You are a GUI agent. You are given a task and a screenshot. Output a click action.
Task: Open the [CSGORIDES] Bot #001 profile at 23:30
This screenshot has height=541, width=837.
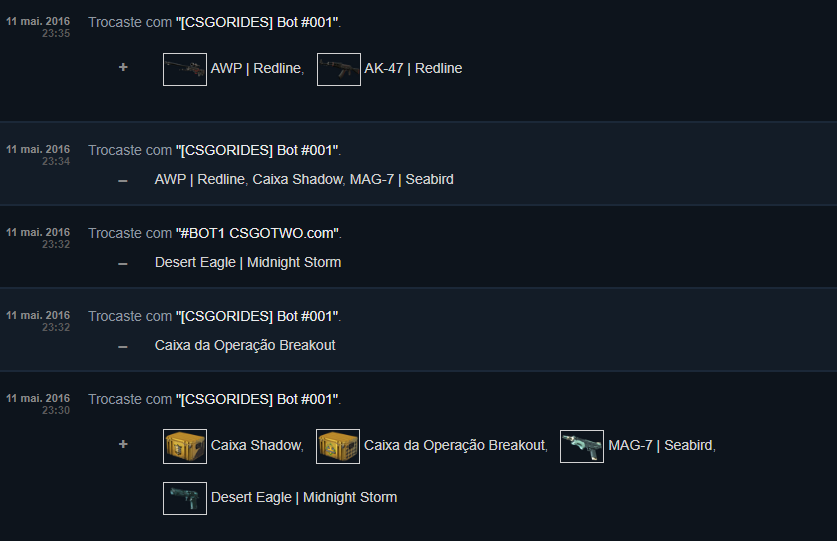pyautogui.click(x=258, y=399)
